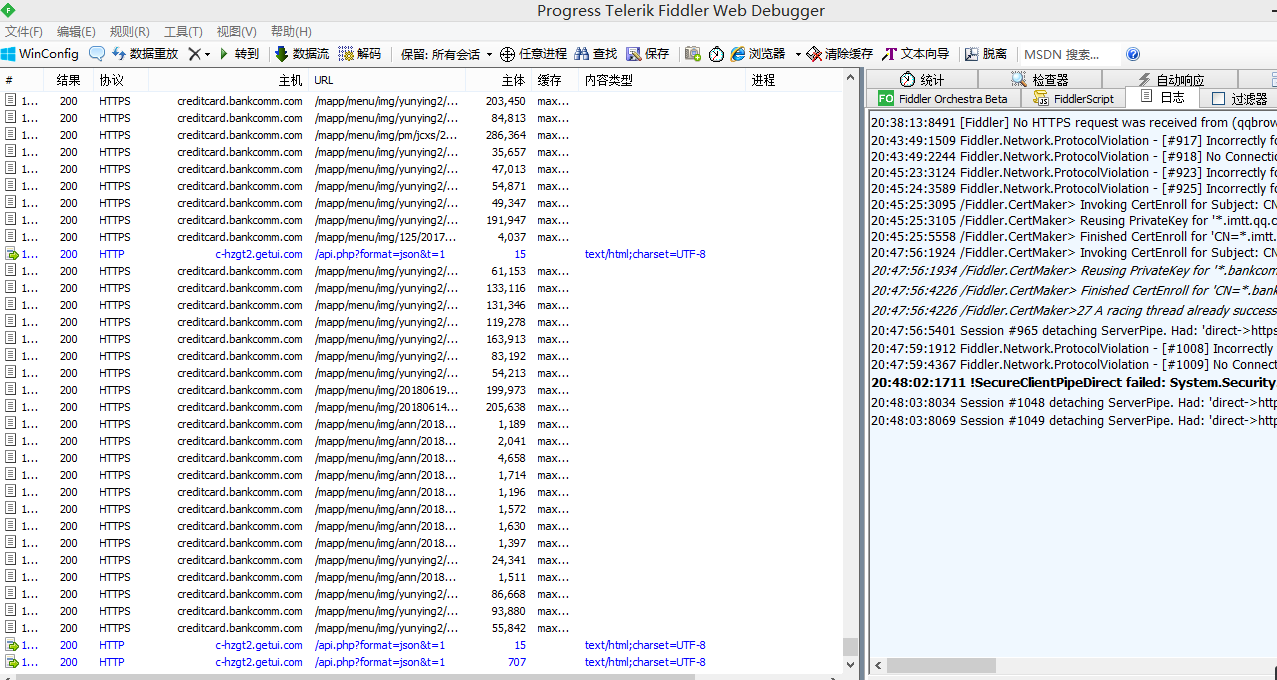This screenshot has width=1277, height=680.
Task: Sort sessions by the URL column header
Action: click(x=387, y=80)
